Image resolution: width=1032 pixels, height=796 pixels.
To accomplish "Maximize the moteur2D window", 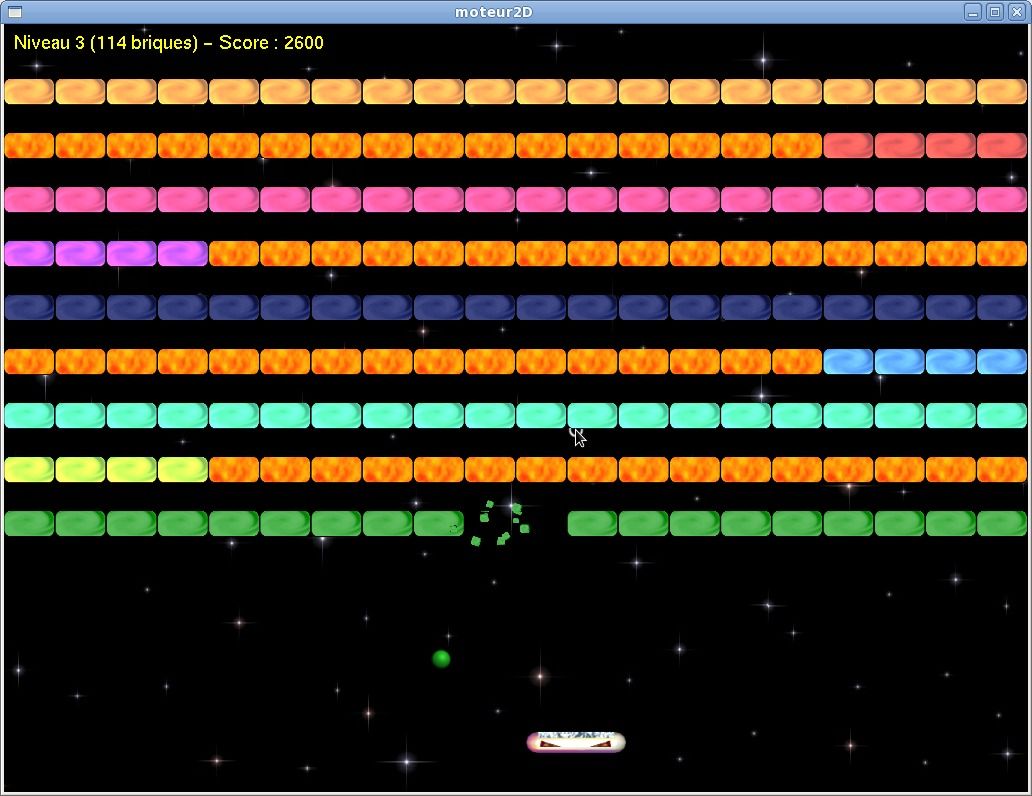I will pyautogui.click(x=994, y=12).
